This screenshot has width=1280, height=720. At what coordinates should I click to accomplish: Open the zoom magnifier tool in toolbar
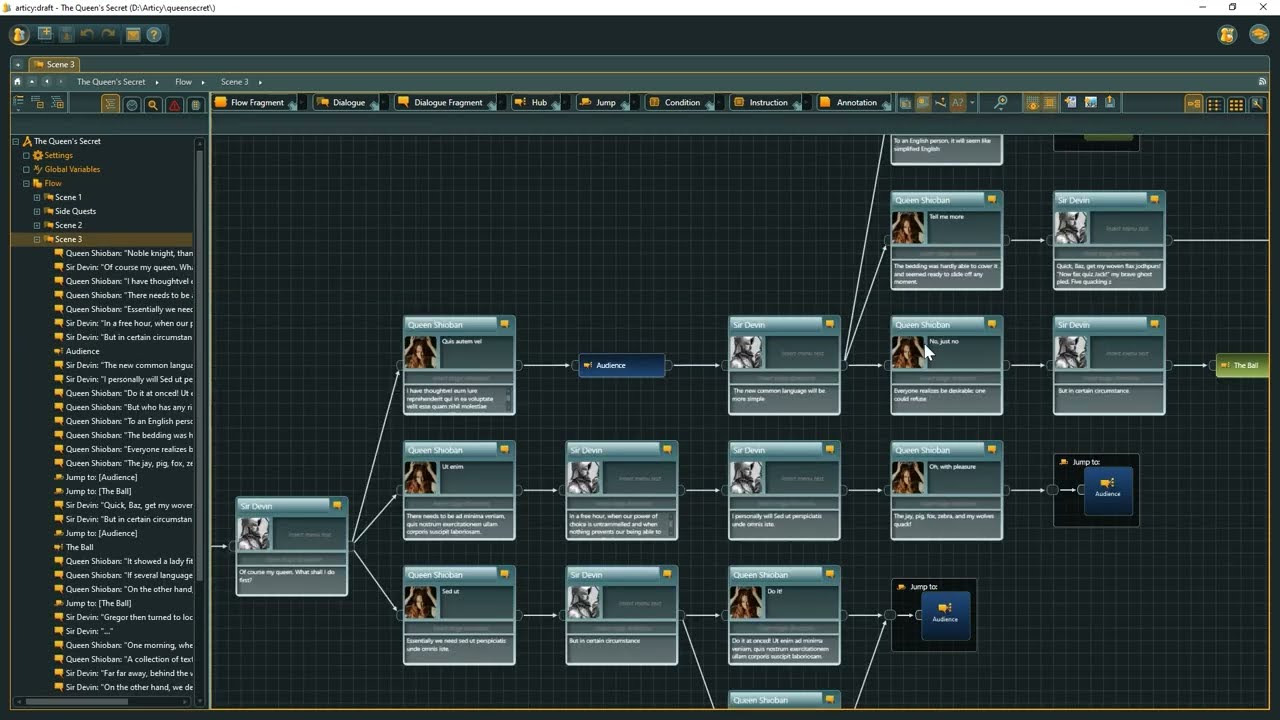coord(1001,102)
